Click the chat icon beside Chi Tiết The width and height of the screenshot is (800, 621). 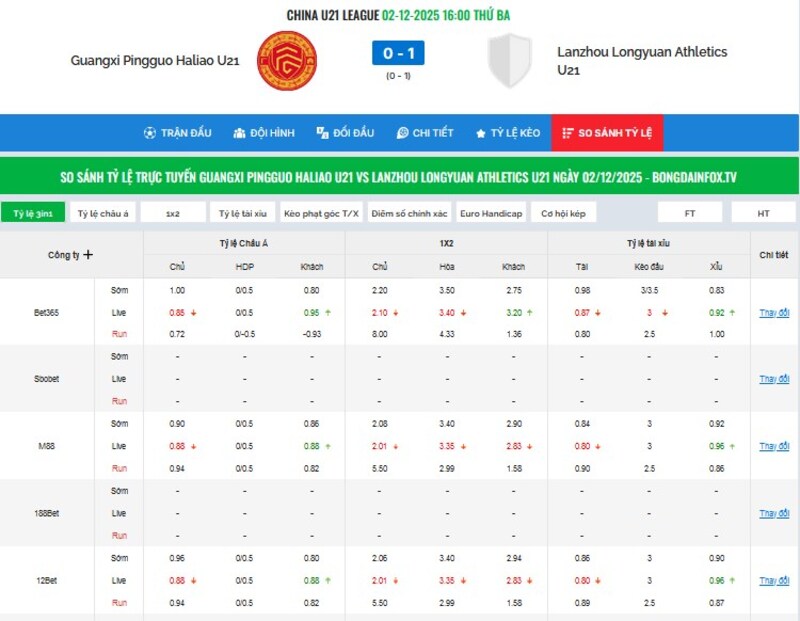pyautogui.click(x=402, y=133)
